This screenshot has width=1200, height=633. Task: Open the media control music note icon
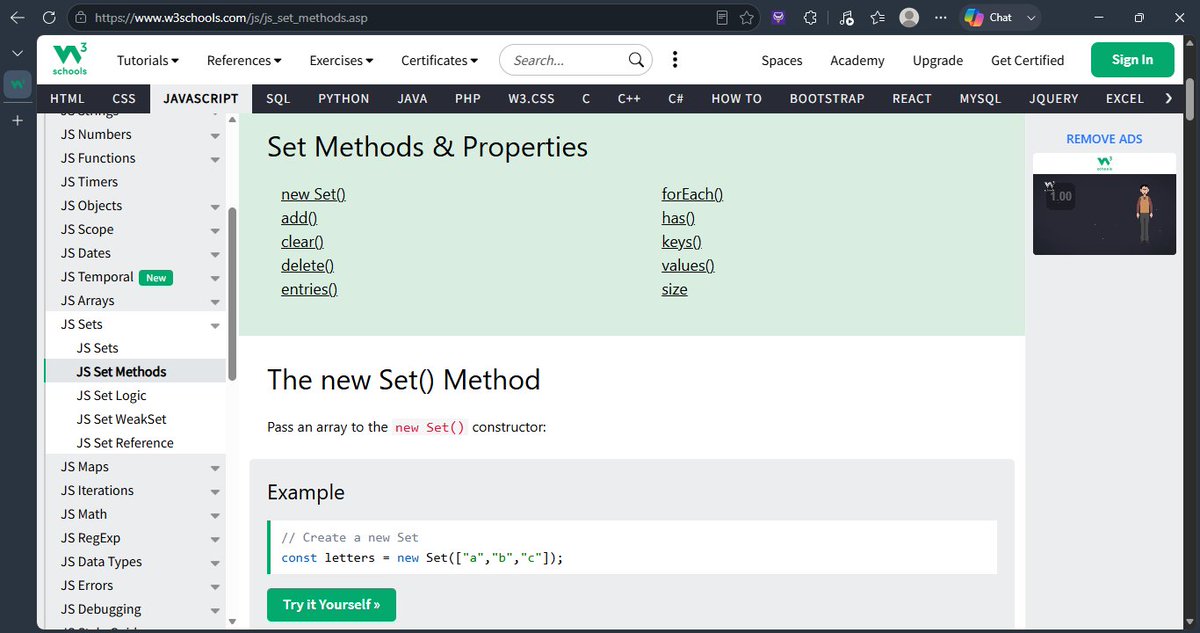coord(846,18)
